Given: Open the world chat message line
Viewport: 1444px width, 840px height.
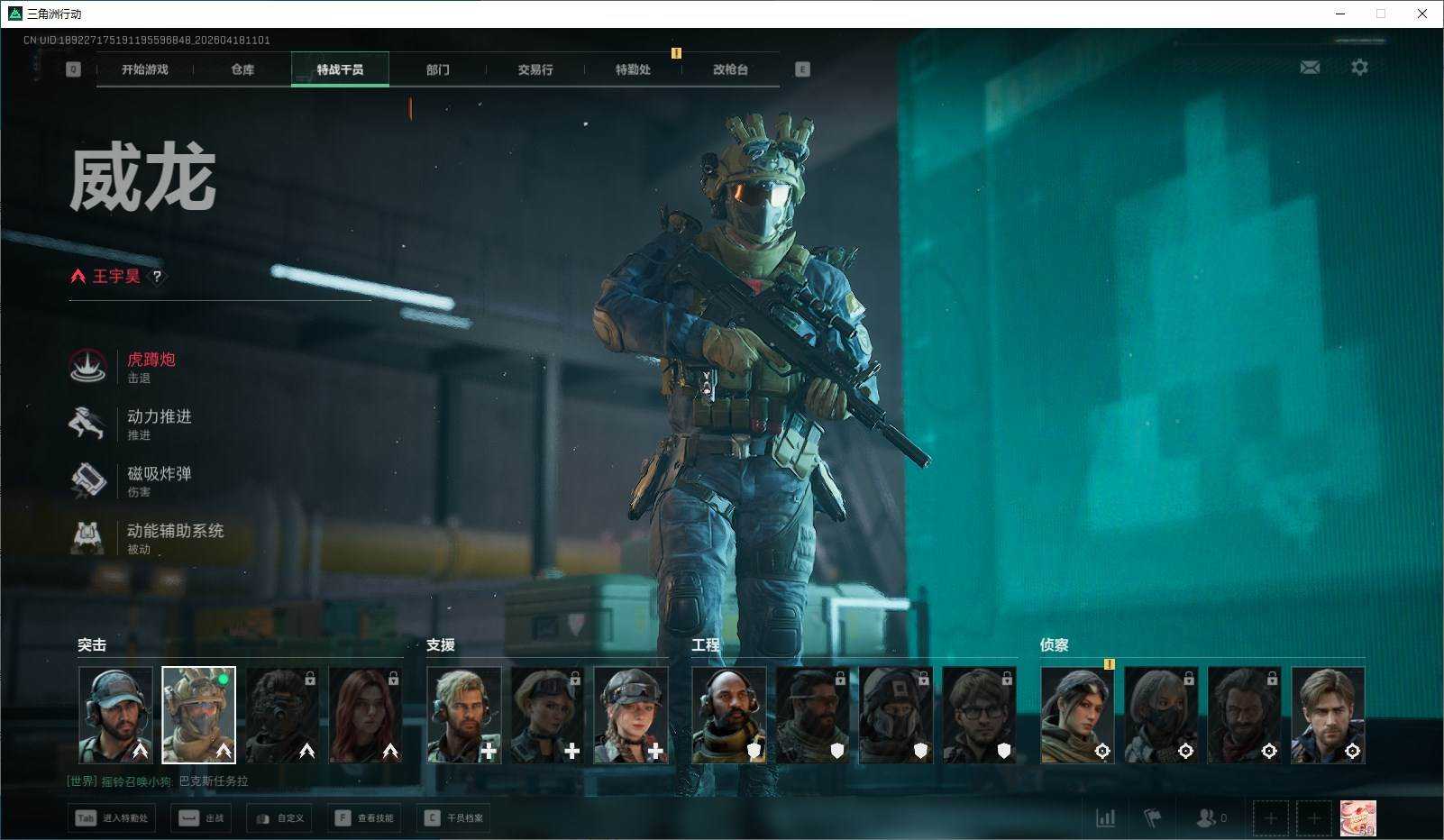Looking at the screenshot, I should pyautogui.click(x=158, y=781).
